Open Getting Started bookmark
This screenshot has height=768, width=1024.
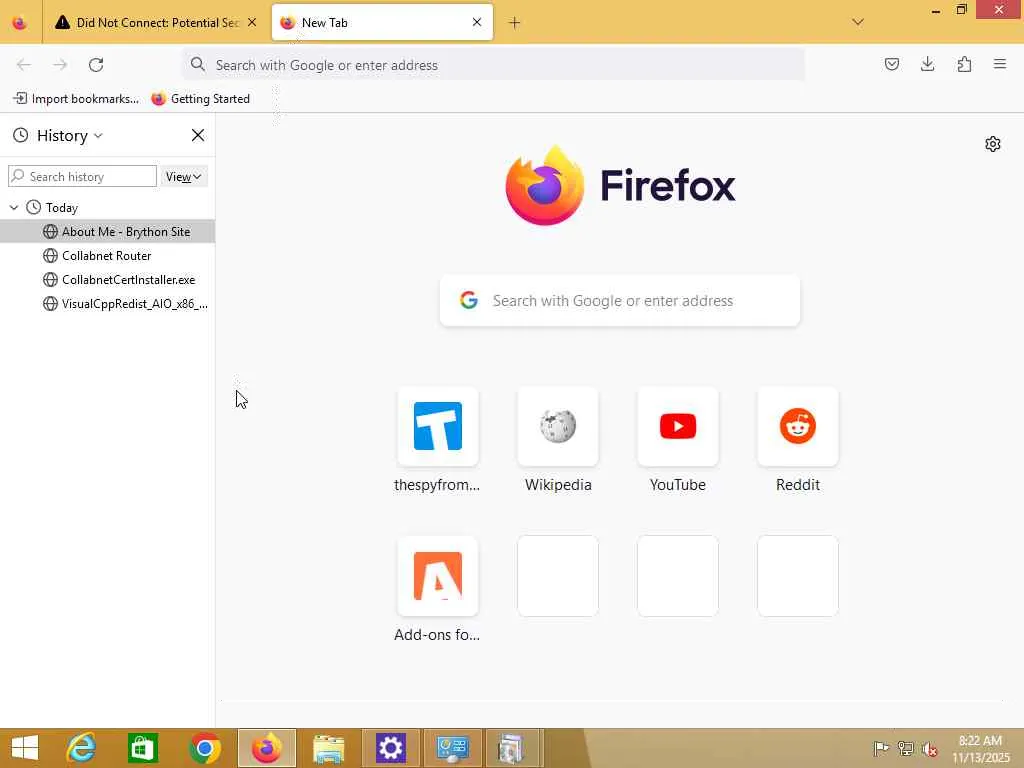point(200,99)
